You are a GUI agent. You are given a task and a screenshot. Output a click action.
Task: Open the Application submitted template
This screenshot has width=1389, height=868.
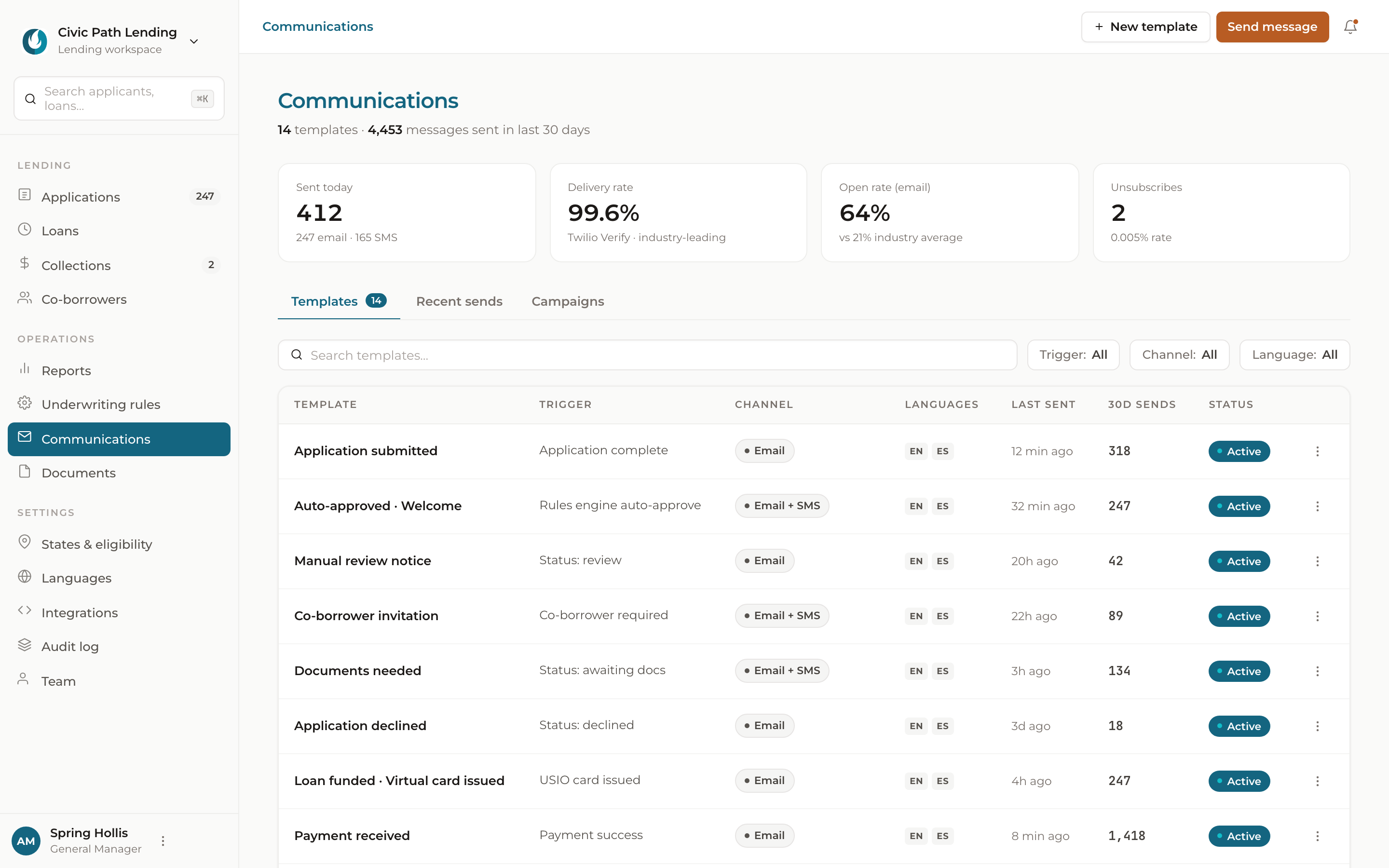[366, 451]
